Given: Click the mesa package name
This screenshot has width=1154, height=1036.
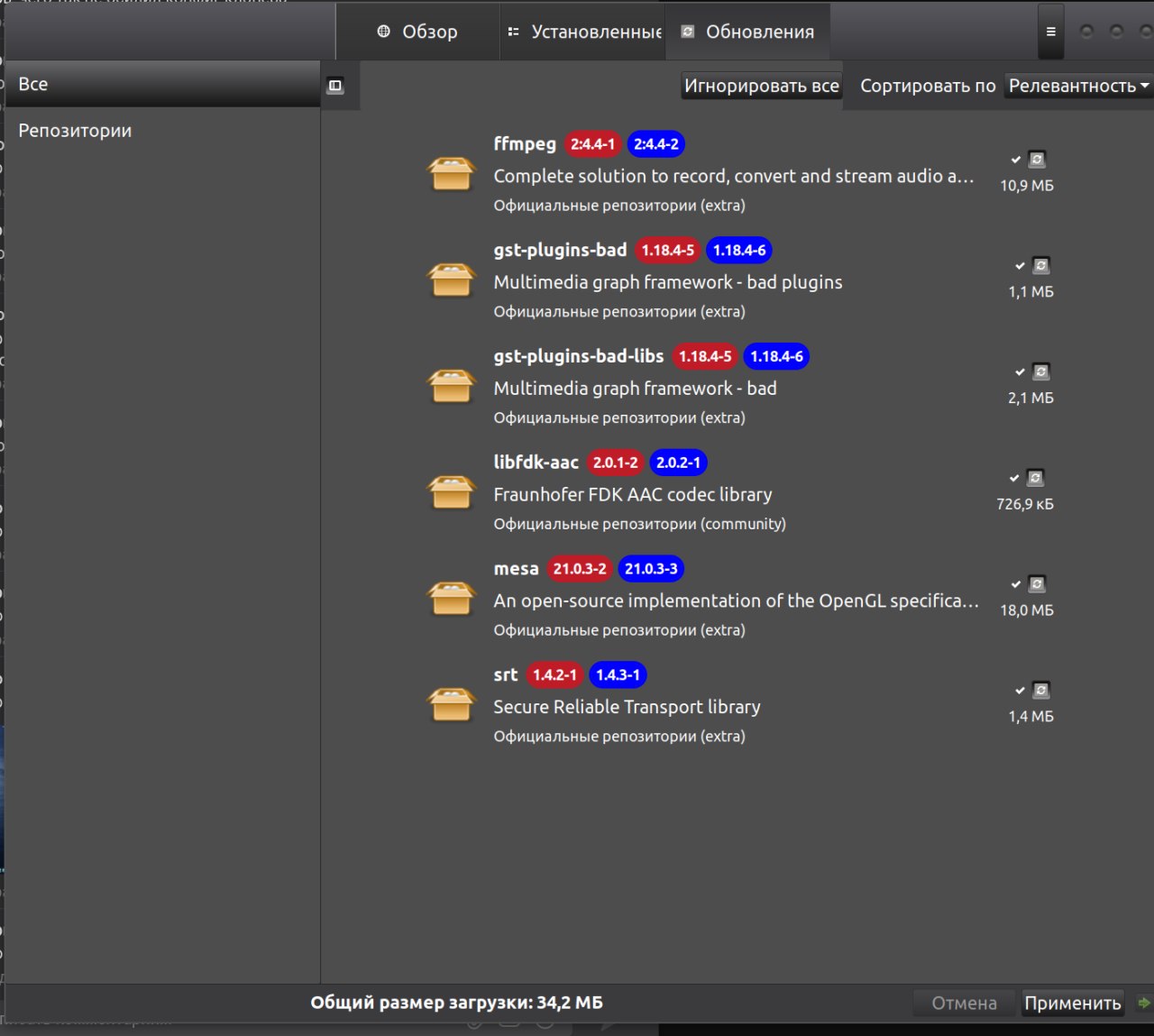Looking at the screenshot, I should 516,569.
